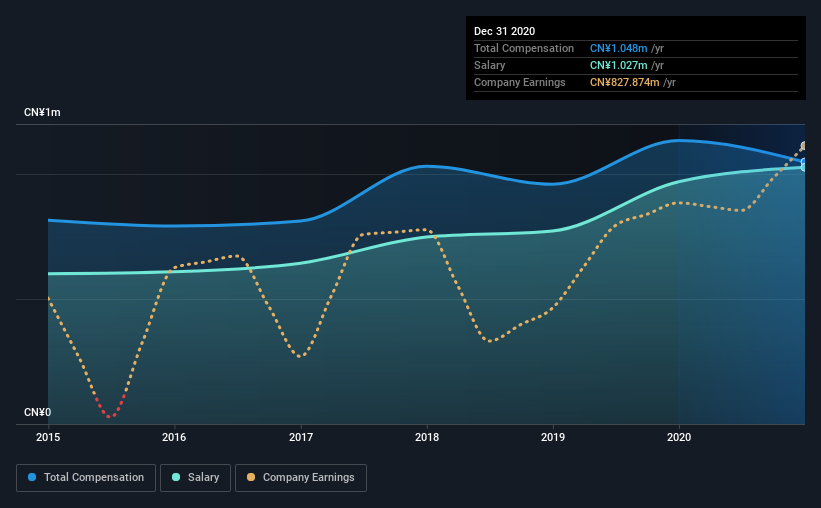Select the 2018 x-axis label
The width and height of the screenshot is (821, 508).
point(427,437)
